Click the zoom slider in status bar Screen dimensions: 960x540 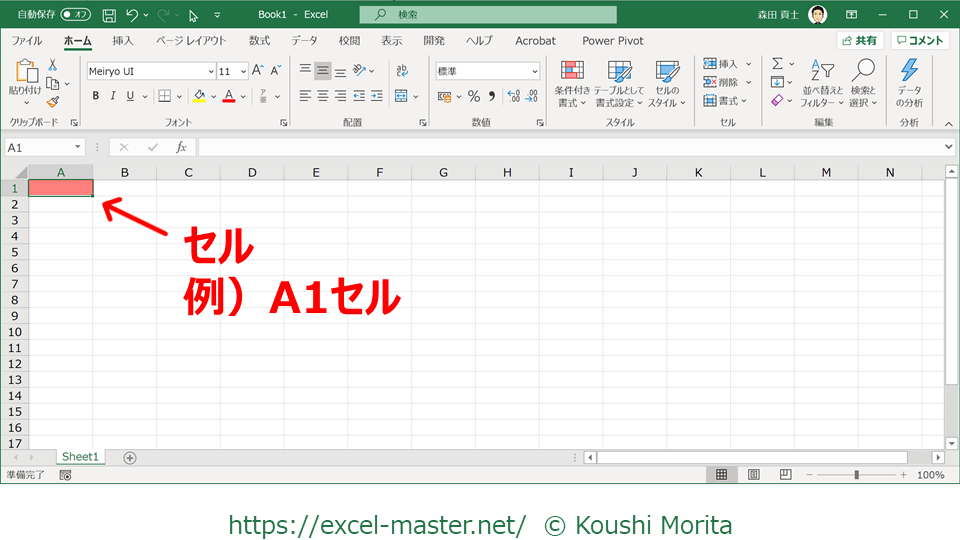(856, 475)
